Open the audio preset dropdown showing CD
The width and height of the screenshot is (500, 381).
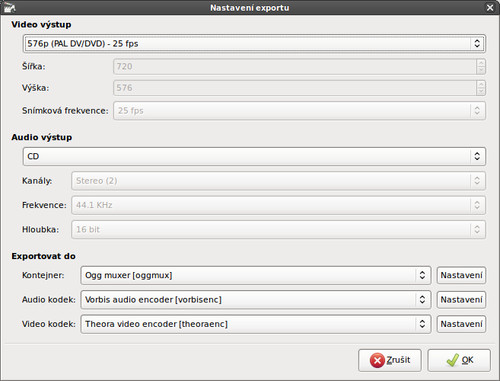click(x=254, y=156)
